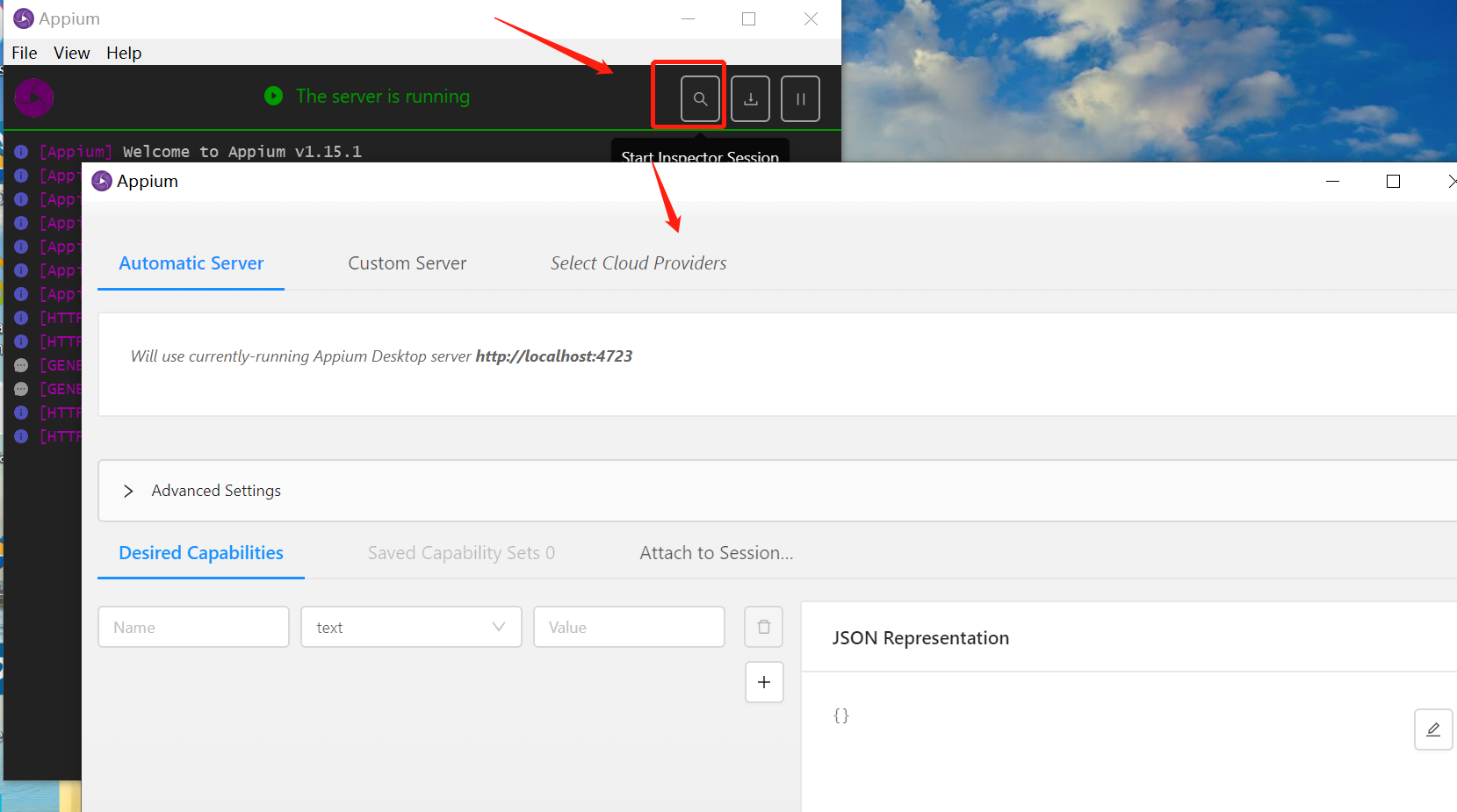Click the capability Name input field
Viewport: 1457px width, 812px height.
[193, 627]
